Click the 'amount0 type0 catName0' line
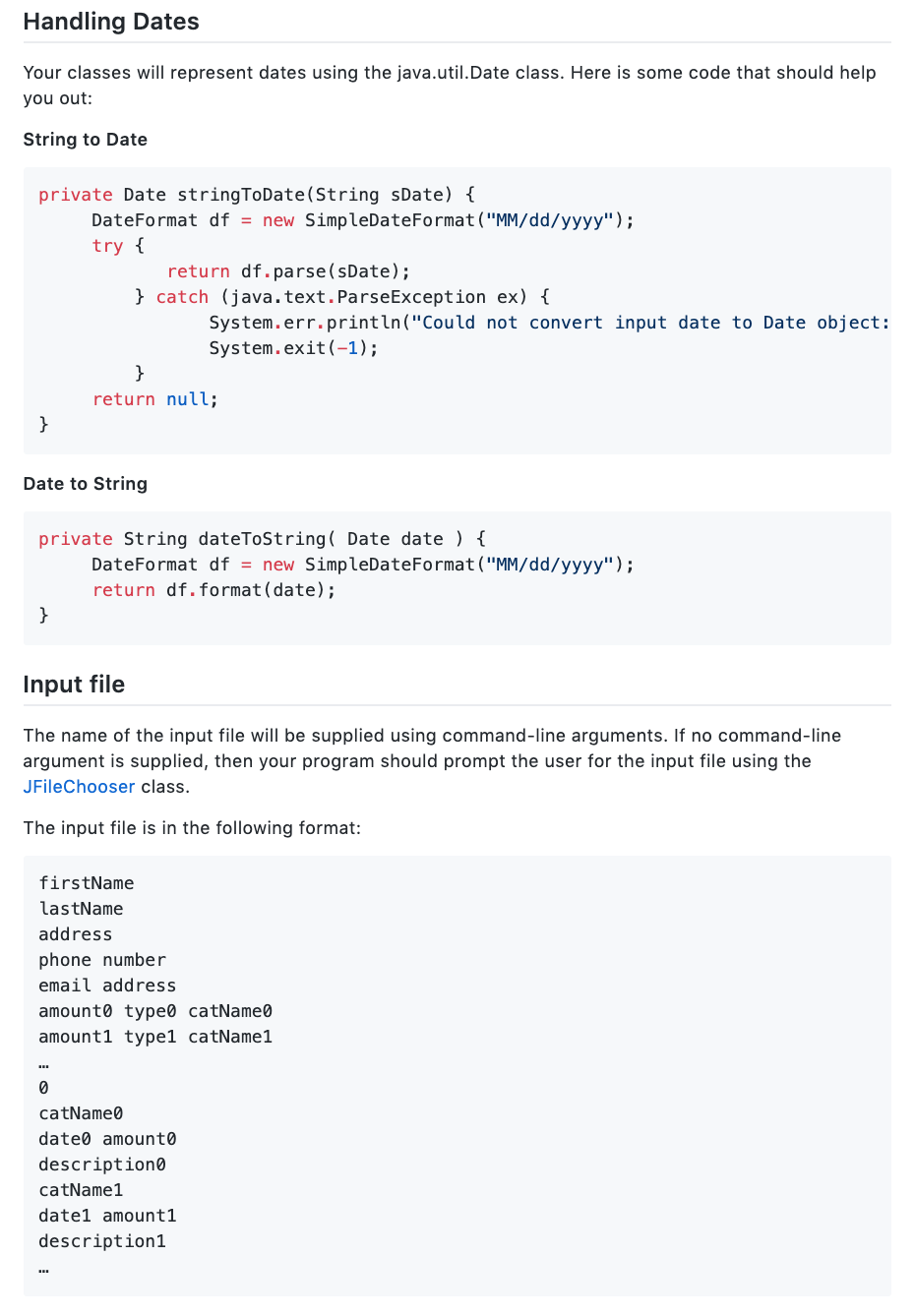915x1316 pixels. (155, 1011)
